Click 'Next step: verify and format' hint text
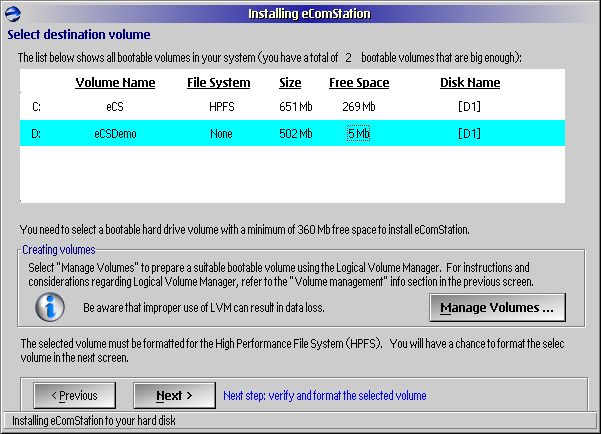Screen dimensions: 601x434 pos(325,395)
